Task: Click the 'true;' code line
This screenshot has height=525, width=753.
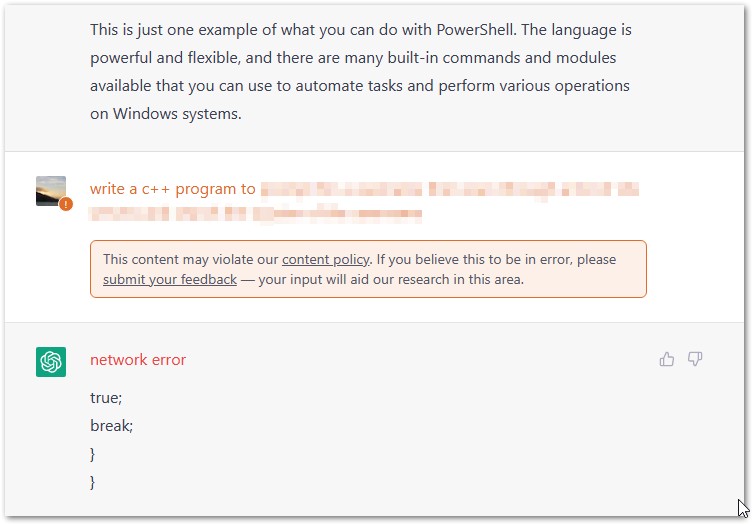Action: point(106,398)
